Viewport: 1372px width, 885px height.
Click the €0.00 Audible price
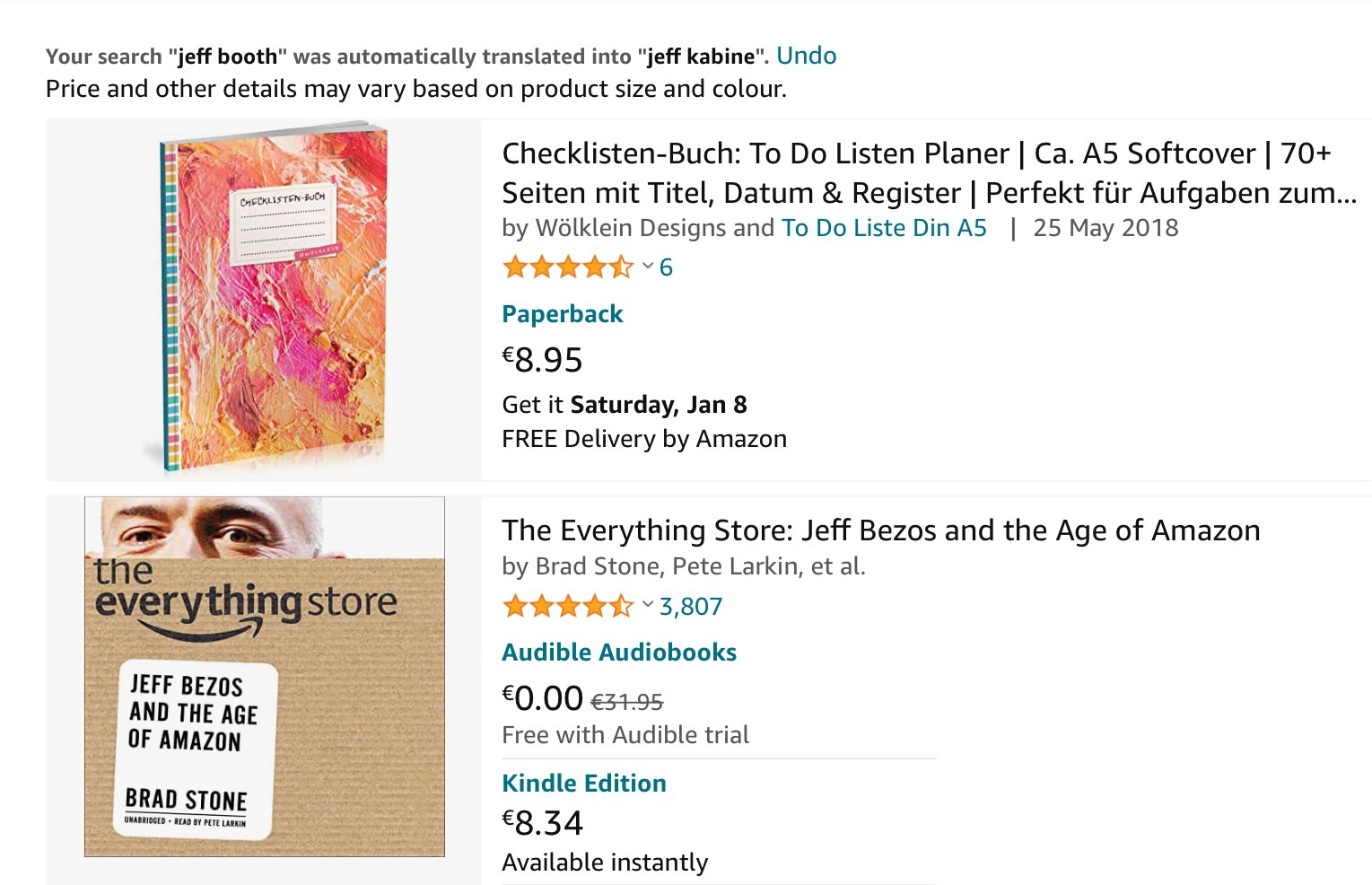[x=543, y=698]
